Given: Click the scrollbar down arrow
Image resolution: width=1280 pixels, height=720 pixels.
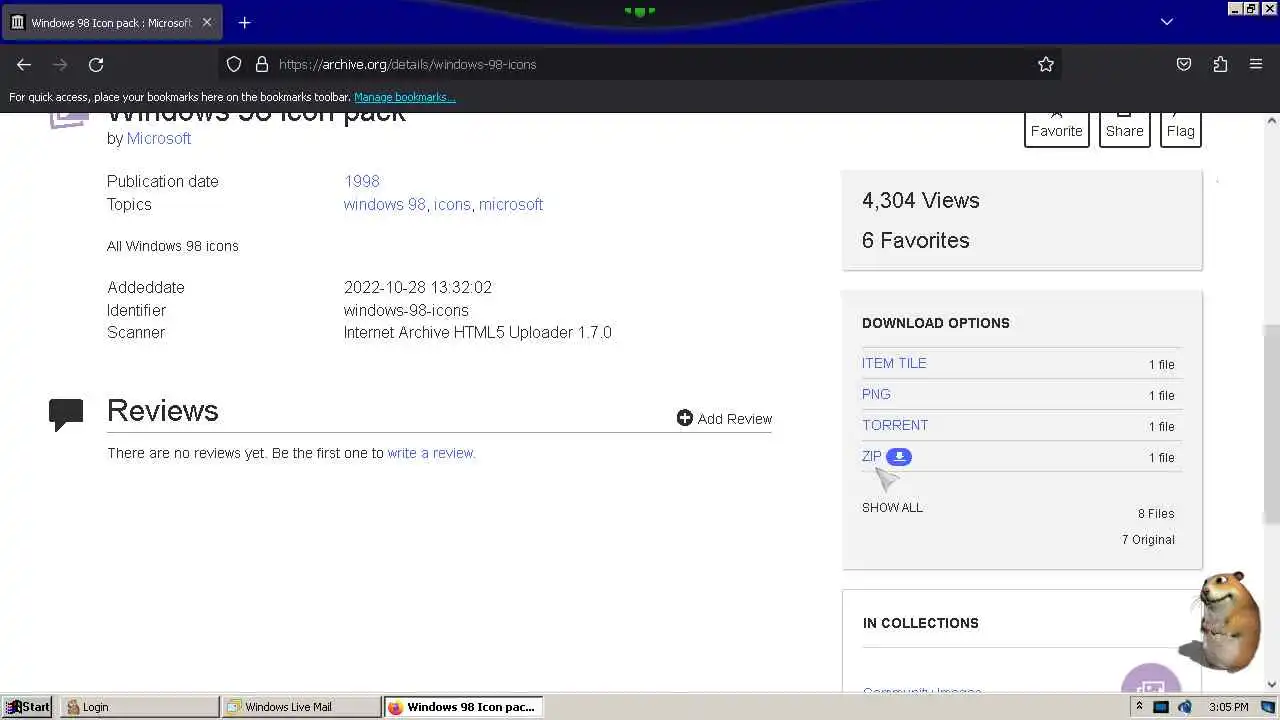Looking at the screenshot, I should coord(1272,684).
